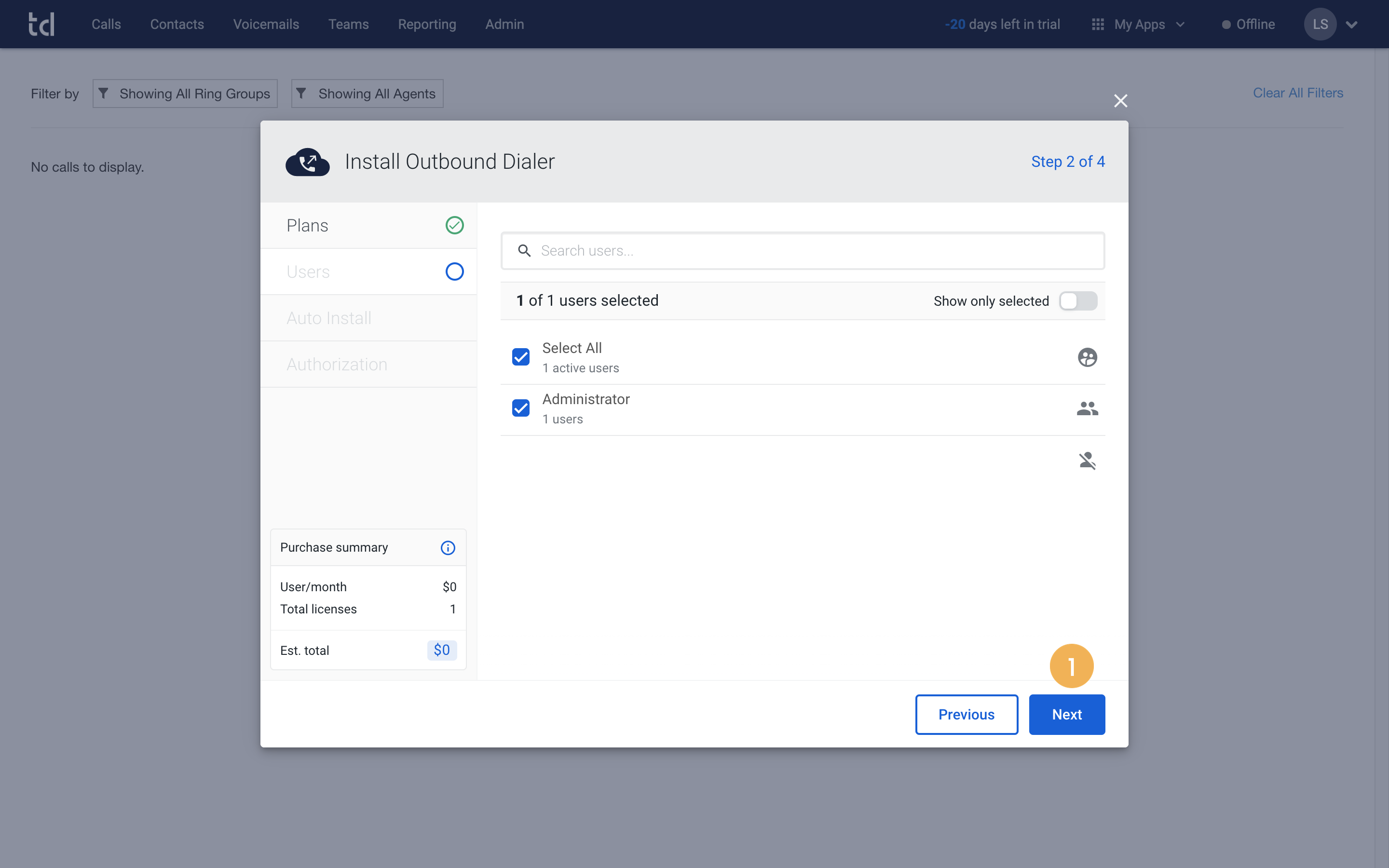This screenshot has height=868, width=1389.
Task: Switch to the Teams menu
Action: tap(348, 24)
